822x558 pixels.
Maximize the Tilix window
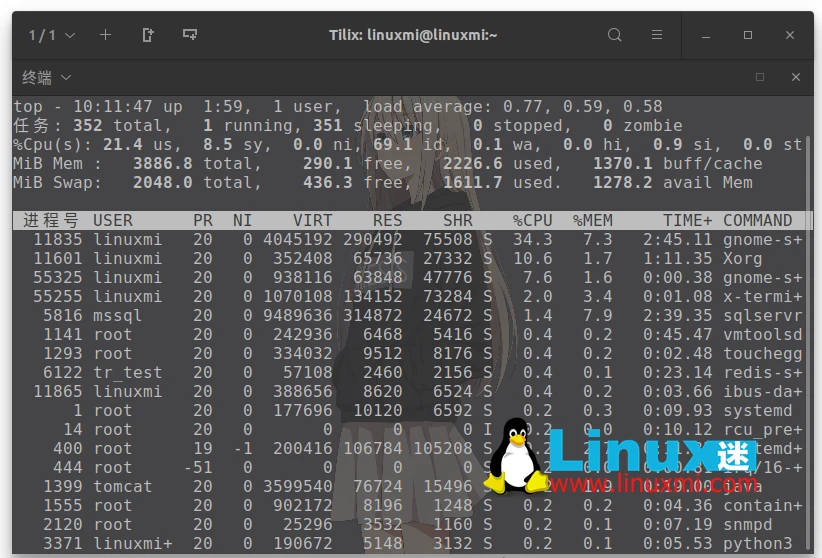[748, 35]
